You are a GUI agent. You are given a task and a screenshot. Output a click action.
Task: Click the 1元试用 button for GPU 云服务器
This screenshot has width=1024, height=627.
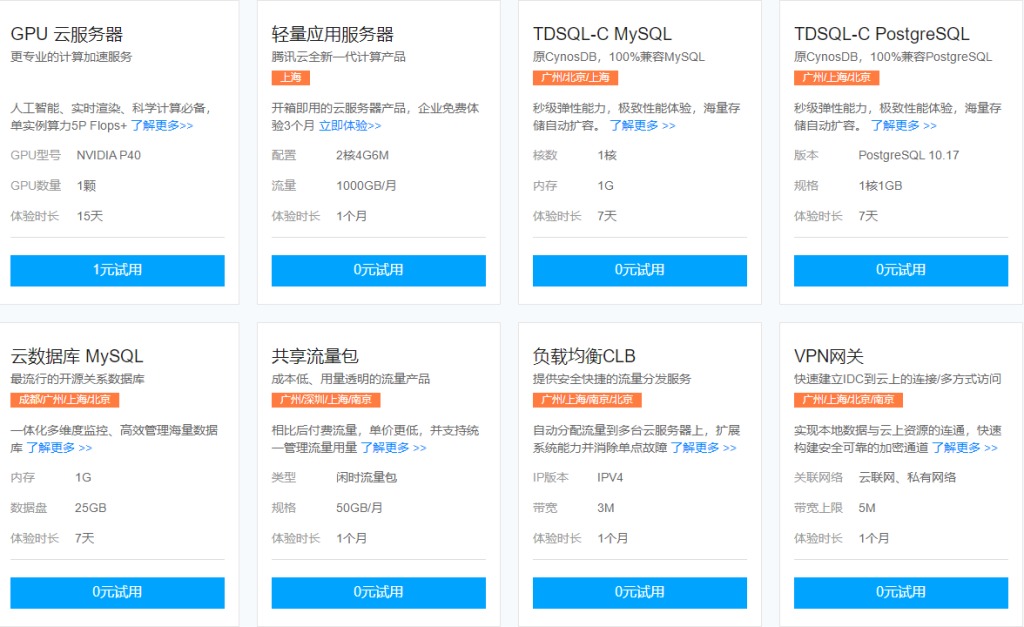(x=116, y=271)
